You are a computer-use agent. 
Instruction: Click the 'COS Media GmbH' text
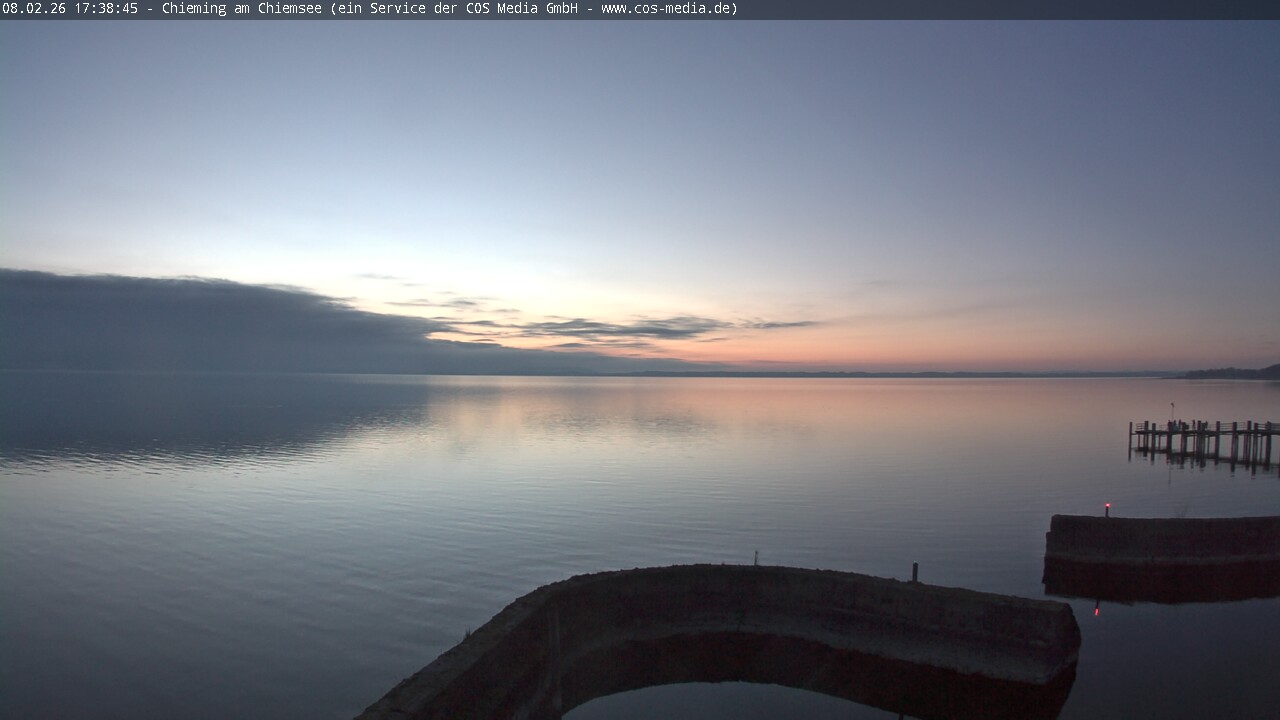(521, 9)
